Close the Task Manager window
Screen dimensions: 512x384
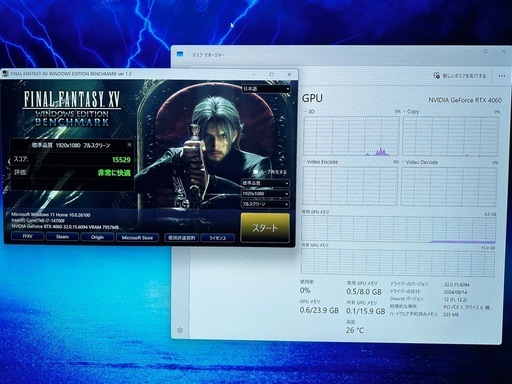click(x=504, y=51)
